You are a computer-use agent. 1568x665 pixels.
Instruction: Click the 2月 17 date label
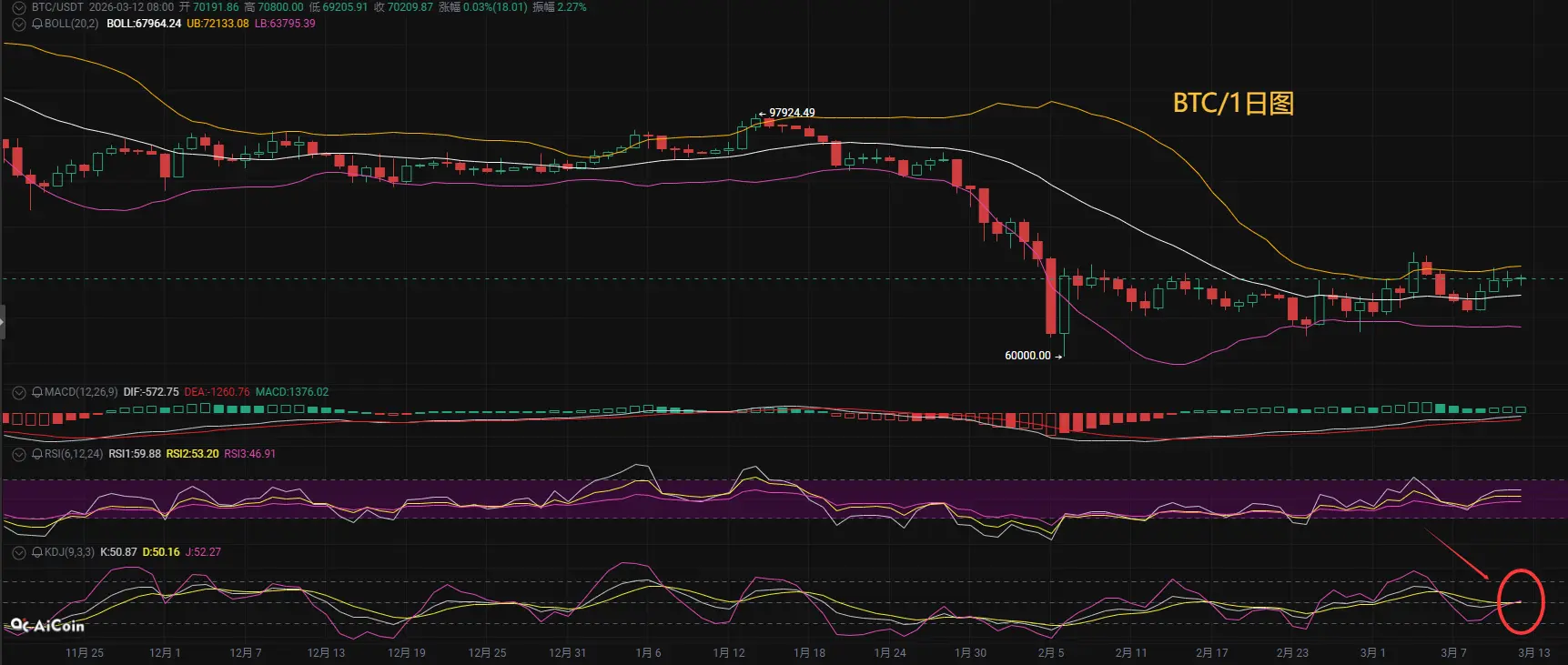(1212, 653)
